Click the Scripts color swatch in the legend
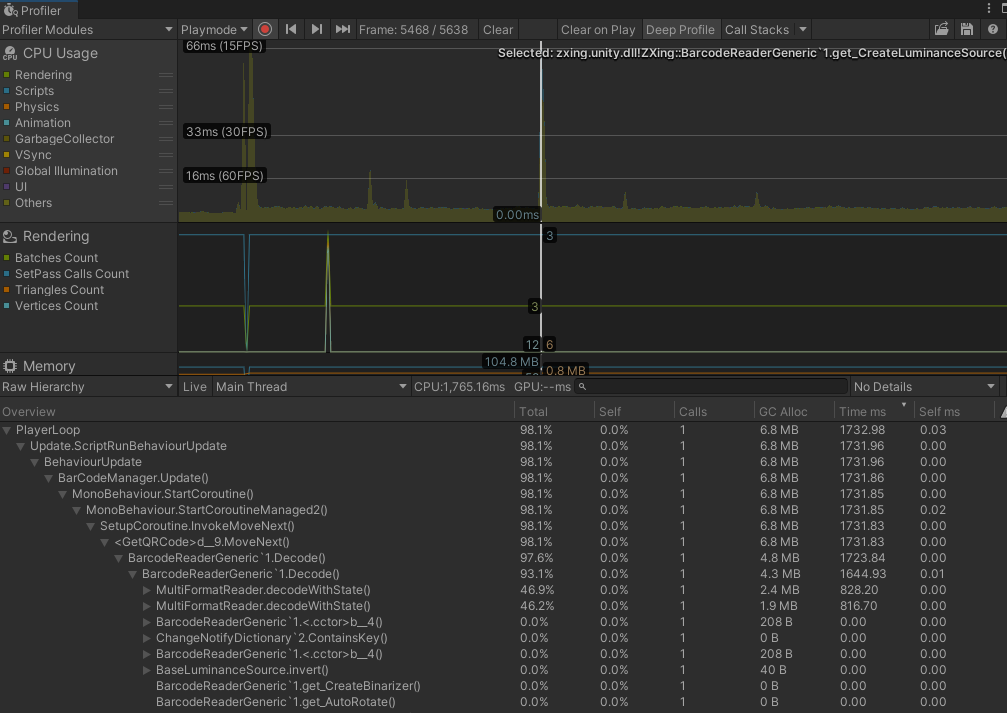The image size is (1007, 713). tap(9, 90)
